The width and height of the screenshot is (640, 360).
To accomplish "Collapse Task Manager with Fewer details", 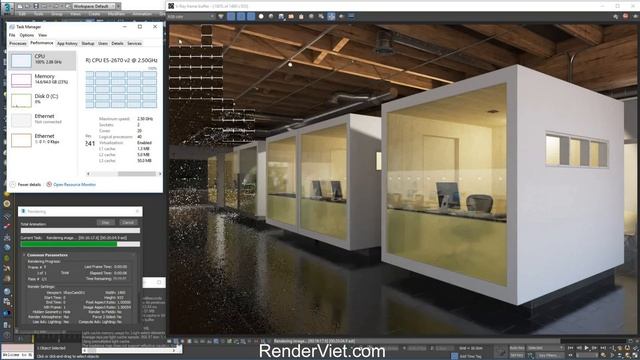I will pos(25,184).
